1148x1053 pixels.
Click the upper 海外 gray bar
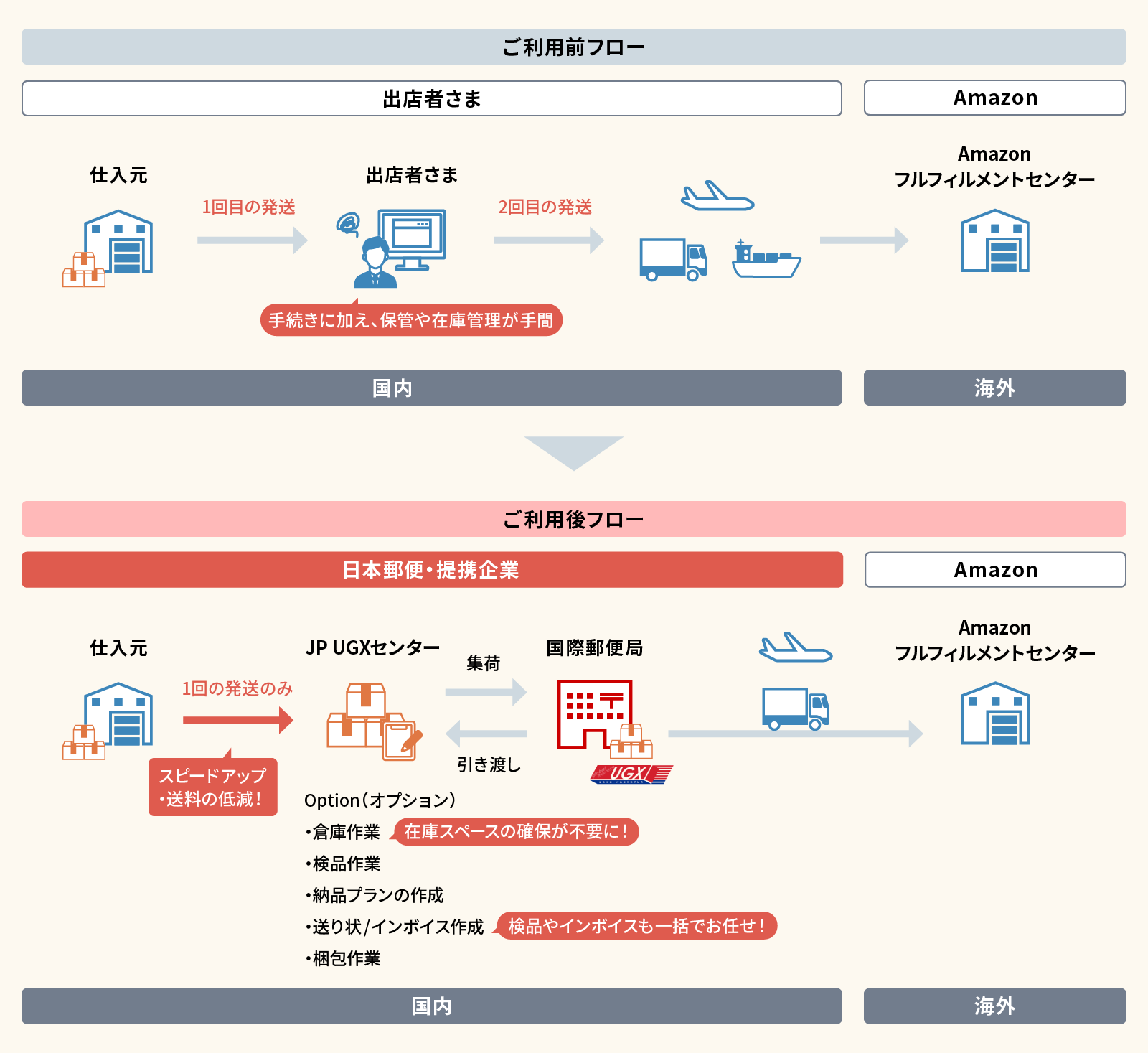(x=995, y=388)
